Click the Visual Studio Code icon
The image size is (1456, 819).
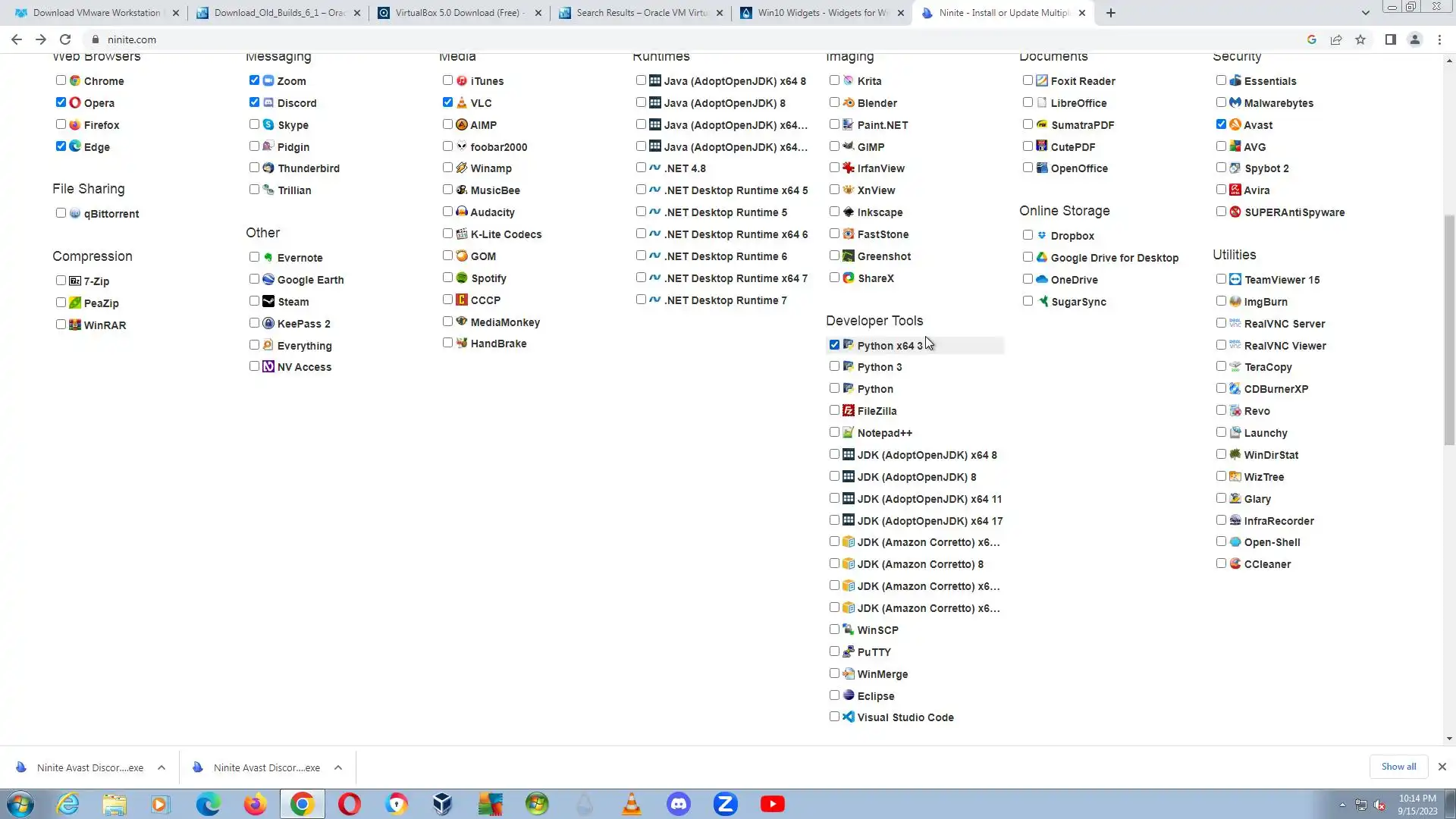pos(849,717)
